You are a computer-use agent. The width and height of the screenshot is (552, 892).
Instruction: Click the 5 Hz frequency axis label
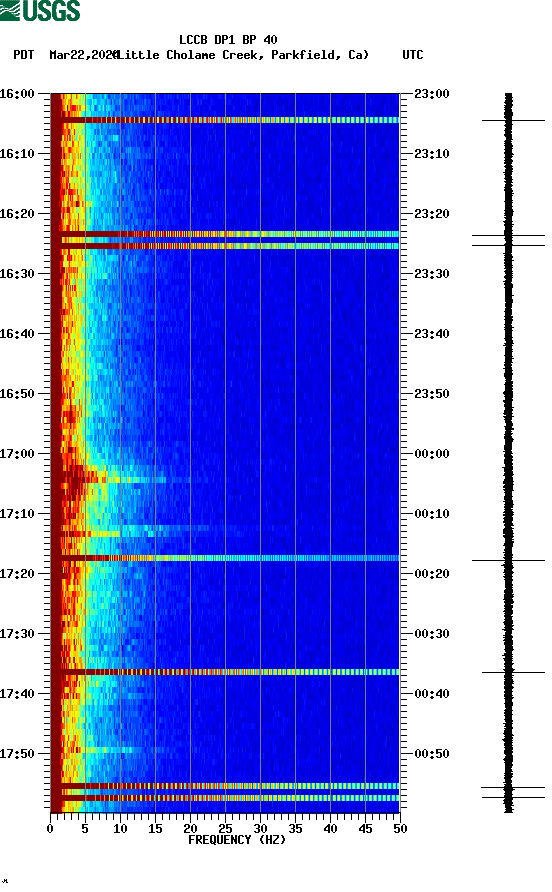[x=85, y=829]
